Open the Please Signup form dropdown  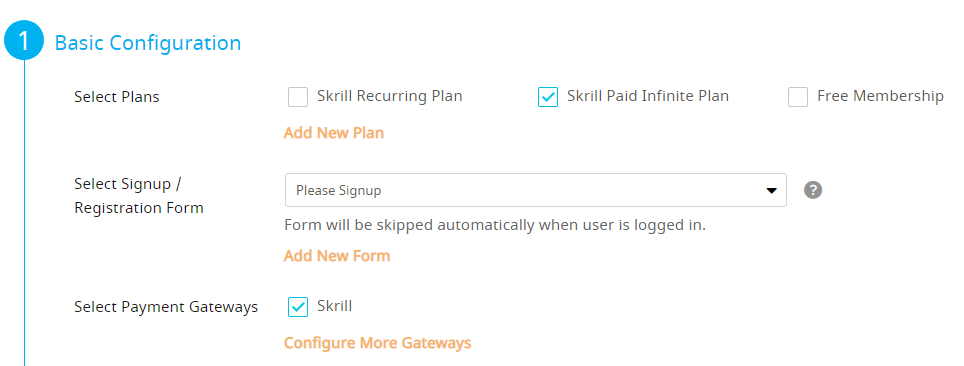[535, 190]
